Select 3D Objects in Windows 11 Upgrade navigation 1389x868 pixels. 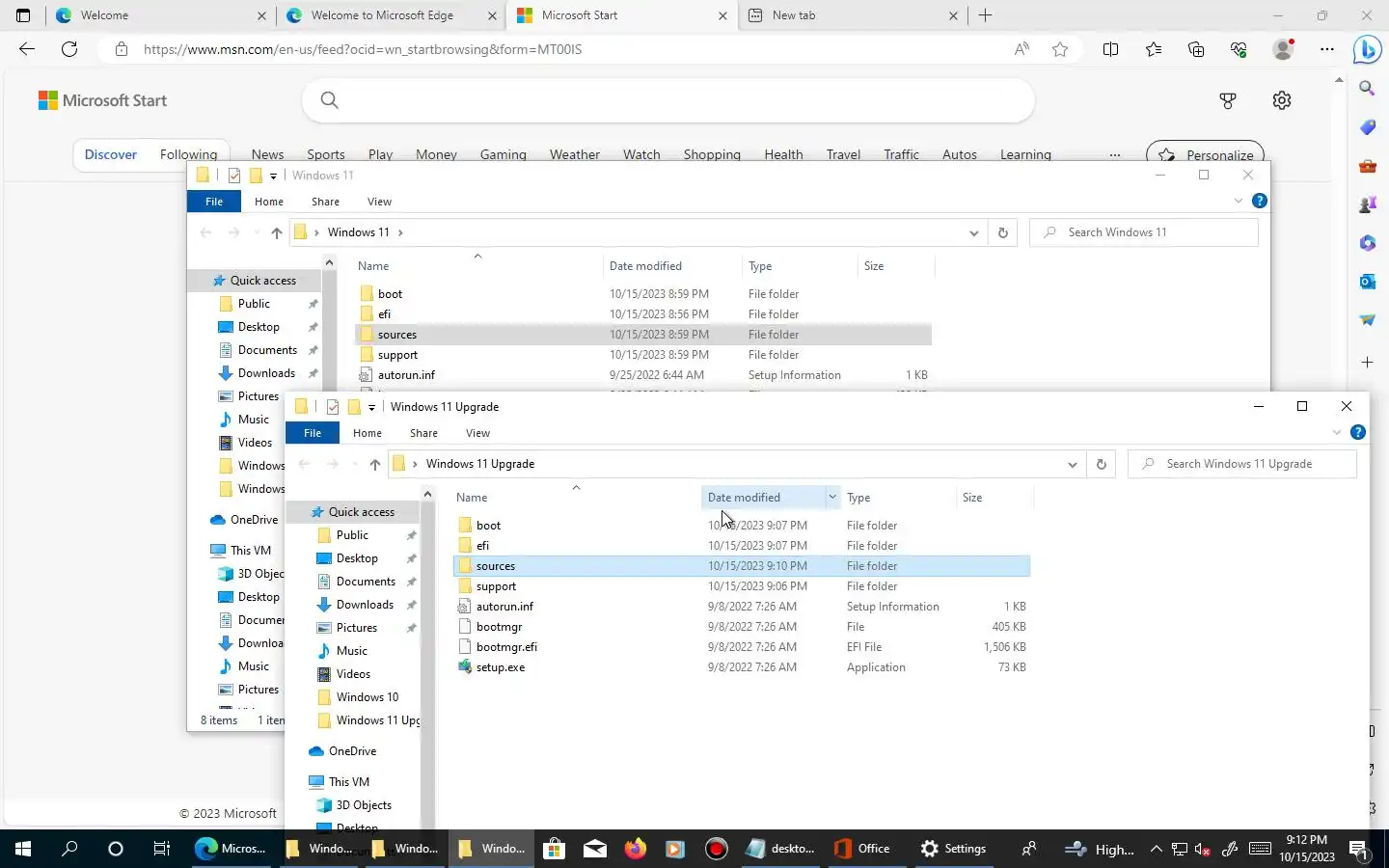click(364, 805)
